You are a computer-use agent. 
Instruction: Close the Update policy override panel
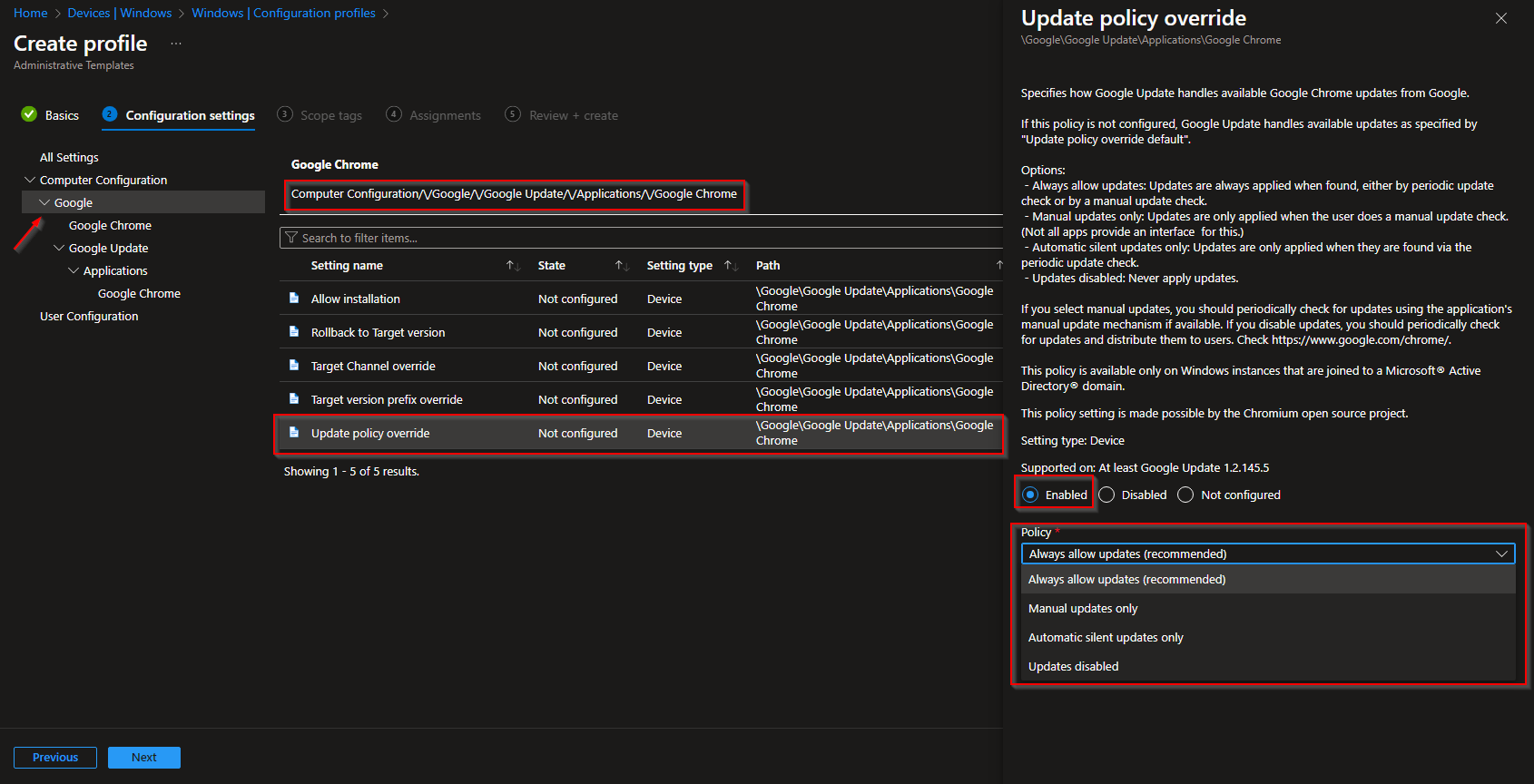tap(1501, 18)
